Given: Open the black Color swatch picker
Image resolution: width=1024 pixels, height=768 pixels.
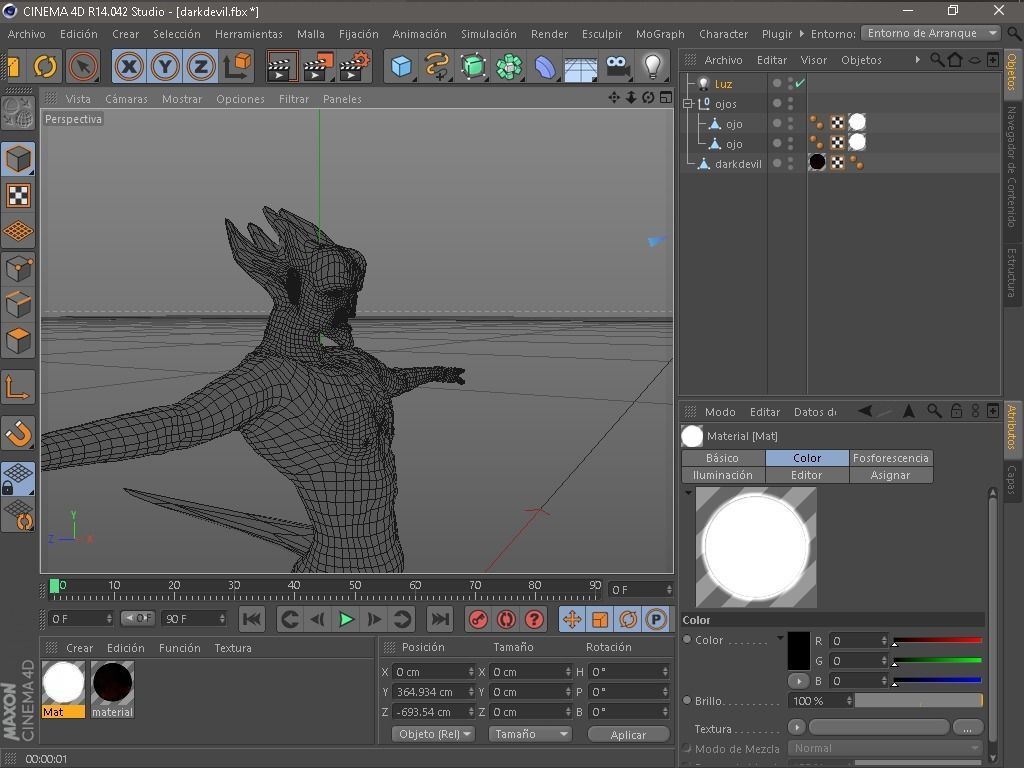Looking at the screenshot, I should [x=799, y=650].
